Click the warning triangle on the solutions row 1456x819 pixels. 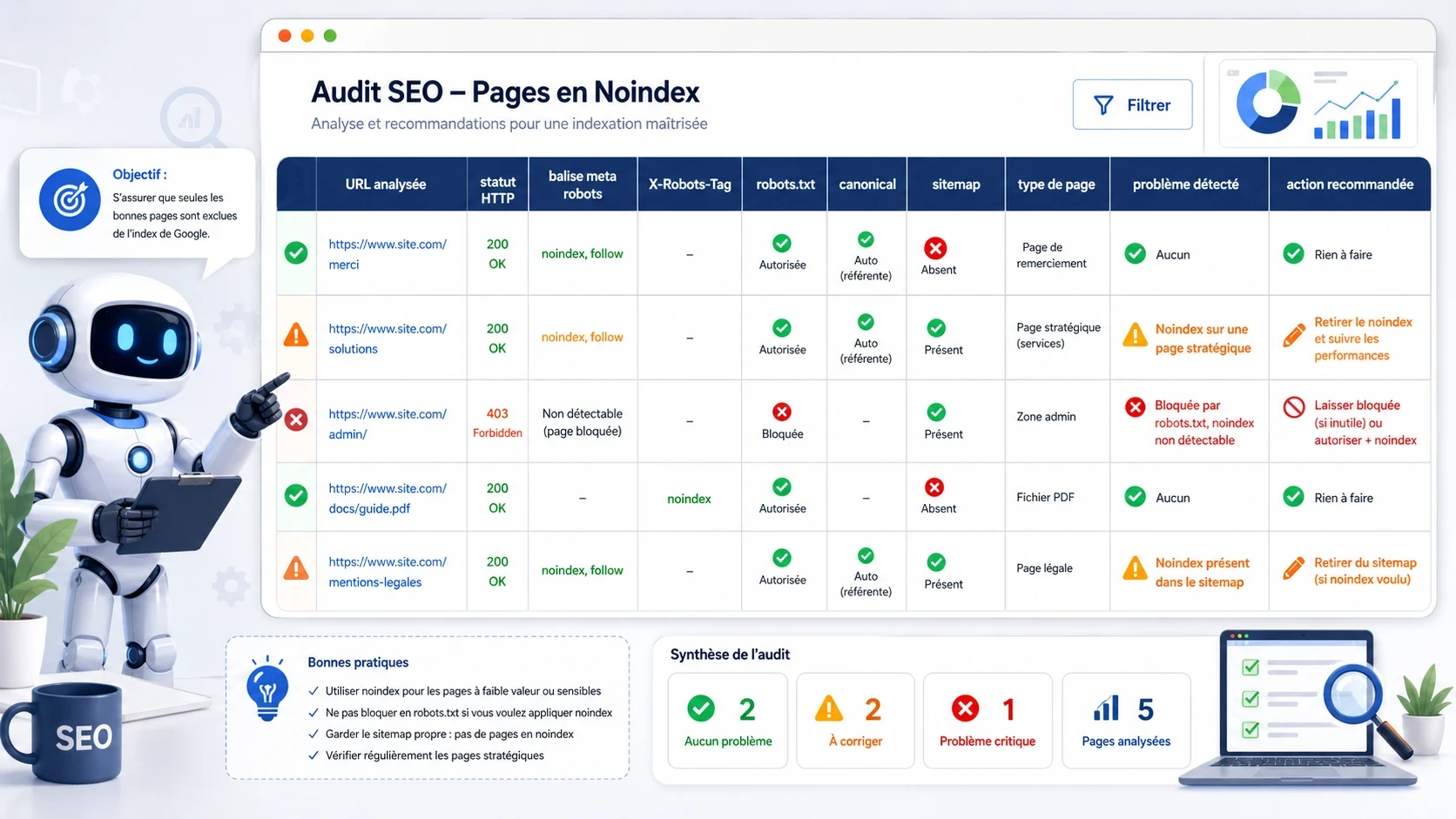click(296, 335)
